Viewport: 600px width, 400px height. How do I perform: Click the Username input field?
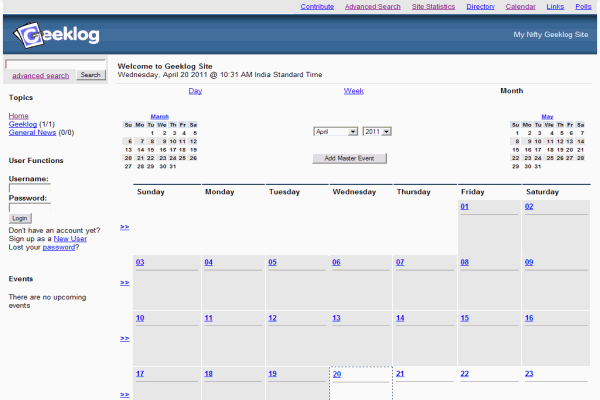(30, 188)
